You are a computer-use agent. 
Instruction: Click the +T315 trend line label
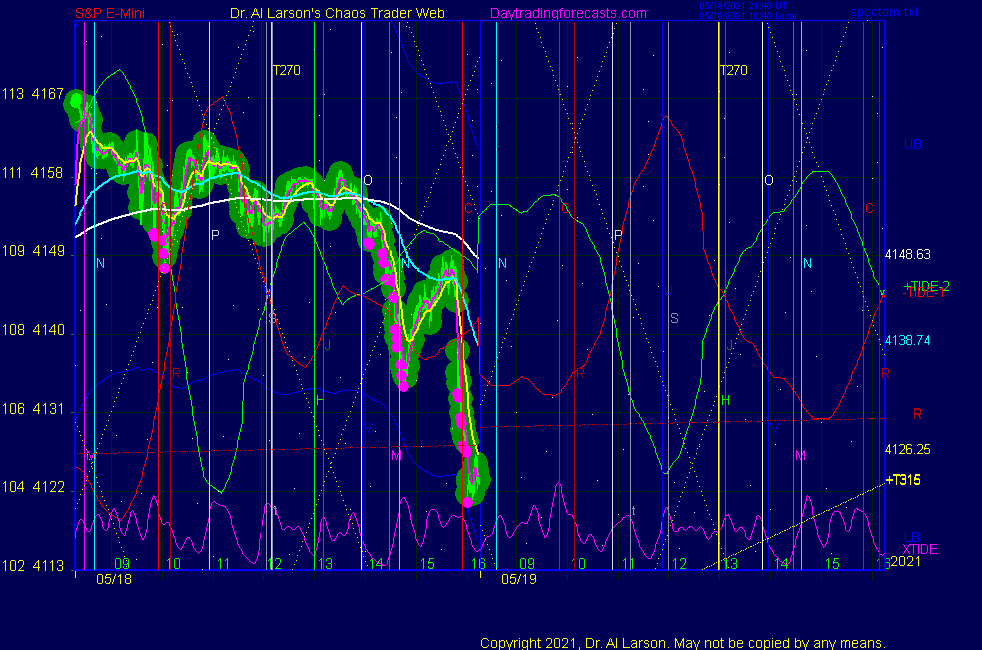click(x=903, y=480)
